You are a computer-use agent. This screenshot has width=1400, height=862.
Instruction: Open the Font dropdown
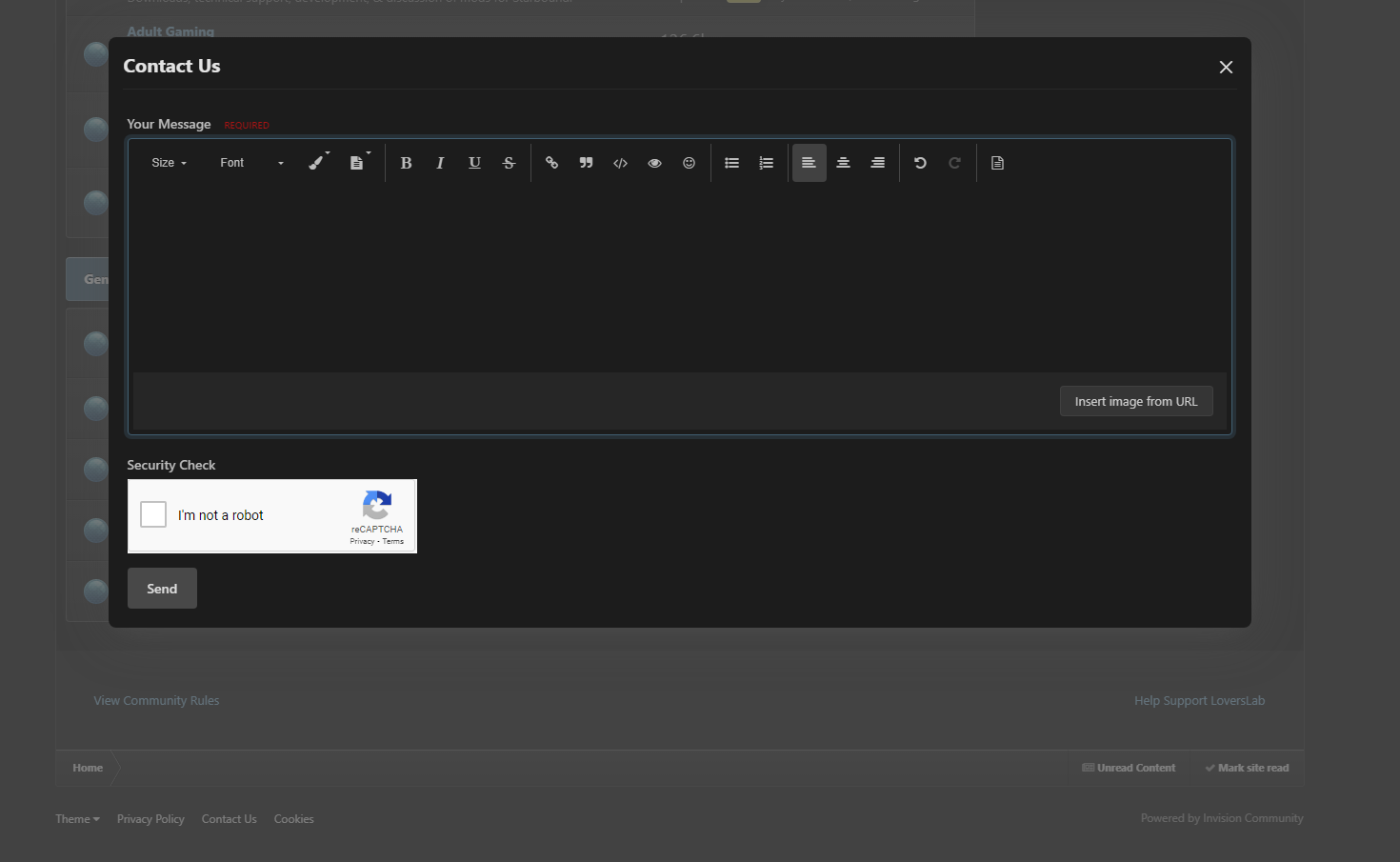click(x=252, y=163)
